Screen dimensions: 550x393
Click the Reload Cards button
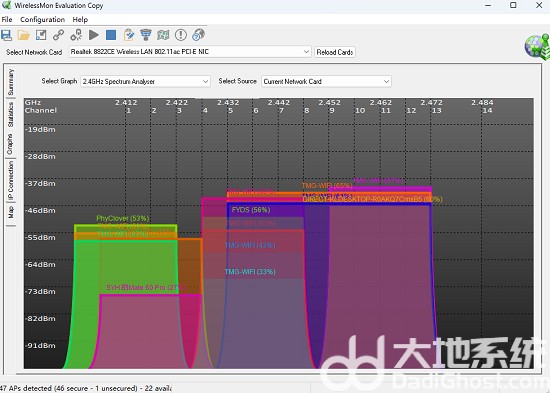click(335, 52)
